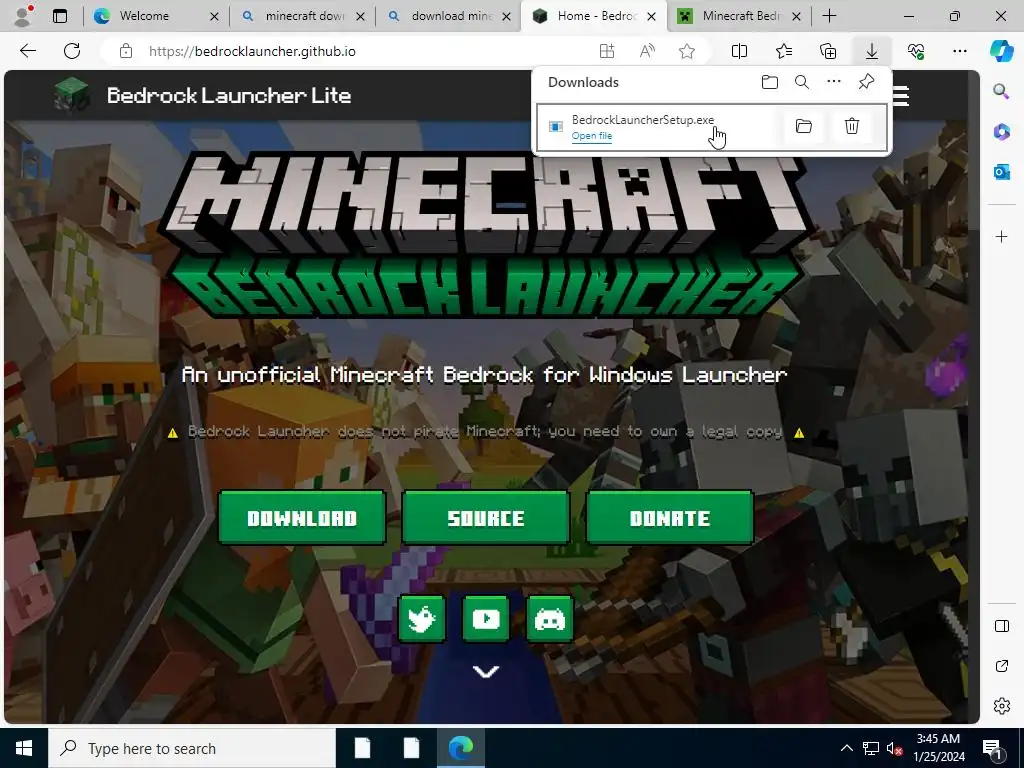Image resolution: width=1024 pixels, height=768 pixels.
Task: View site information lock icon
Action: (x=126, y=51)
